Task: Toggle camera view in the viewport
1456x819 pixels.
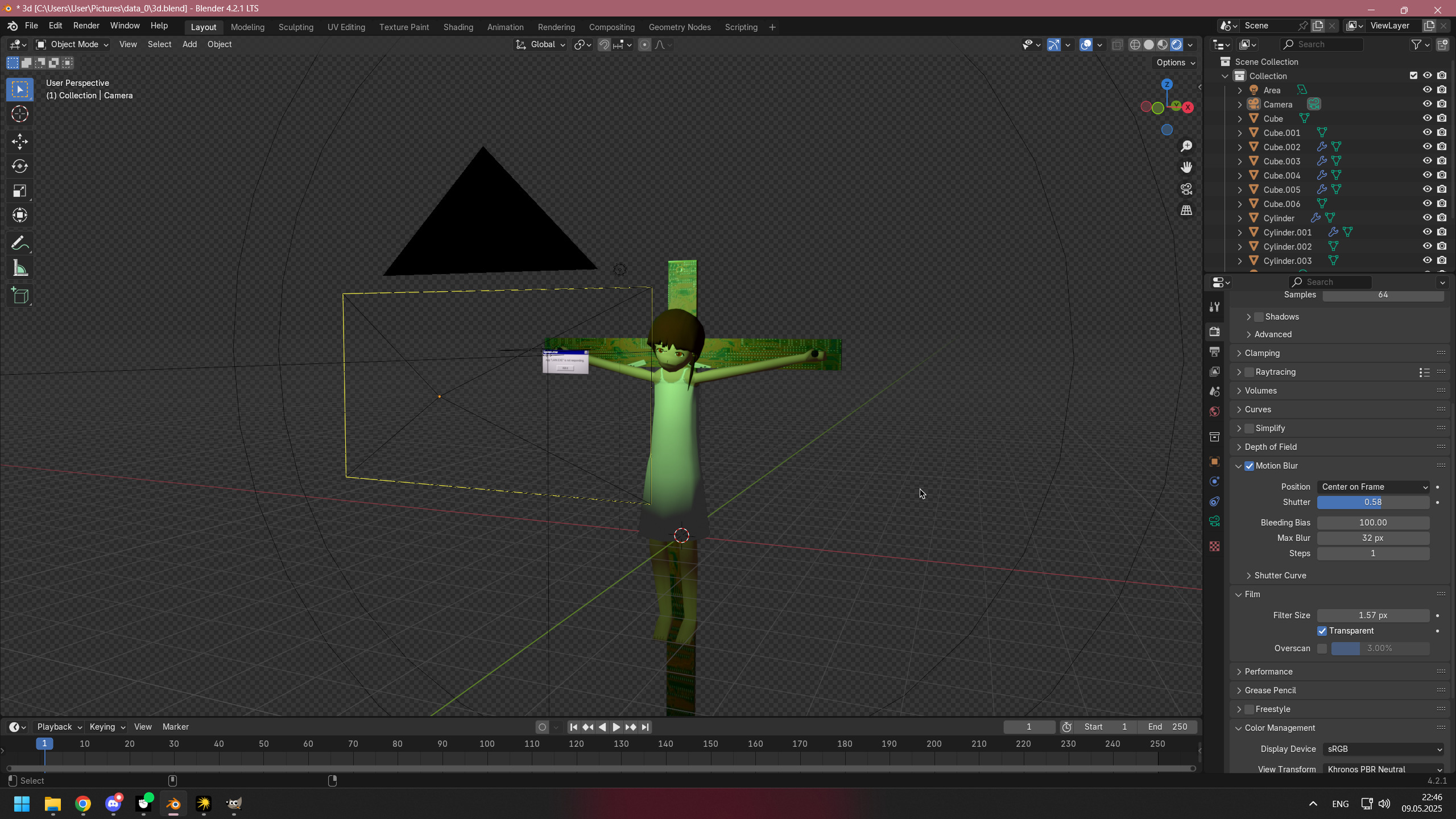Action: 1186,189
